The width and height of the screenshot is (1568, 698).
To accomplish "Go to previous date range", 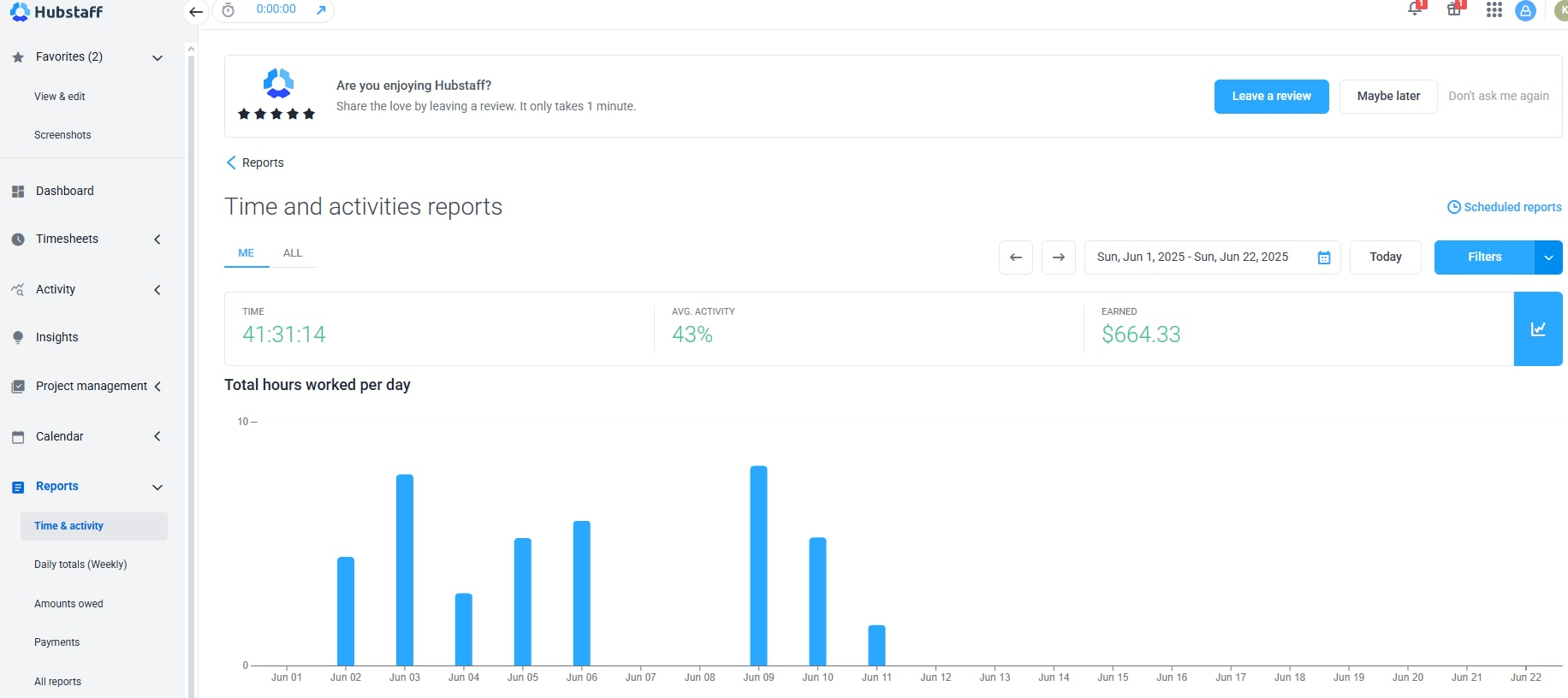I will [x=1016, y=257].
